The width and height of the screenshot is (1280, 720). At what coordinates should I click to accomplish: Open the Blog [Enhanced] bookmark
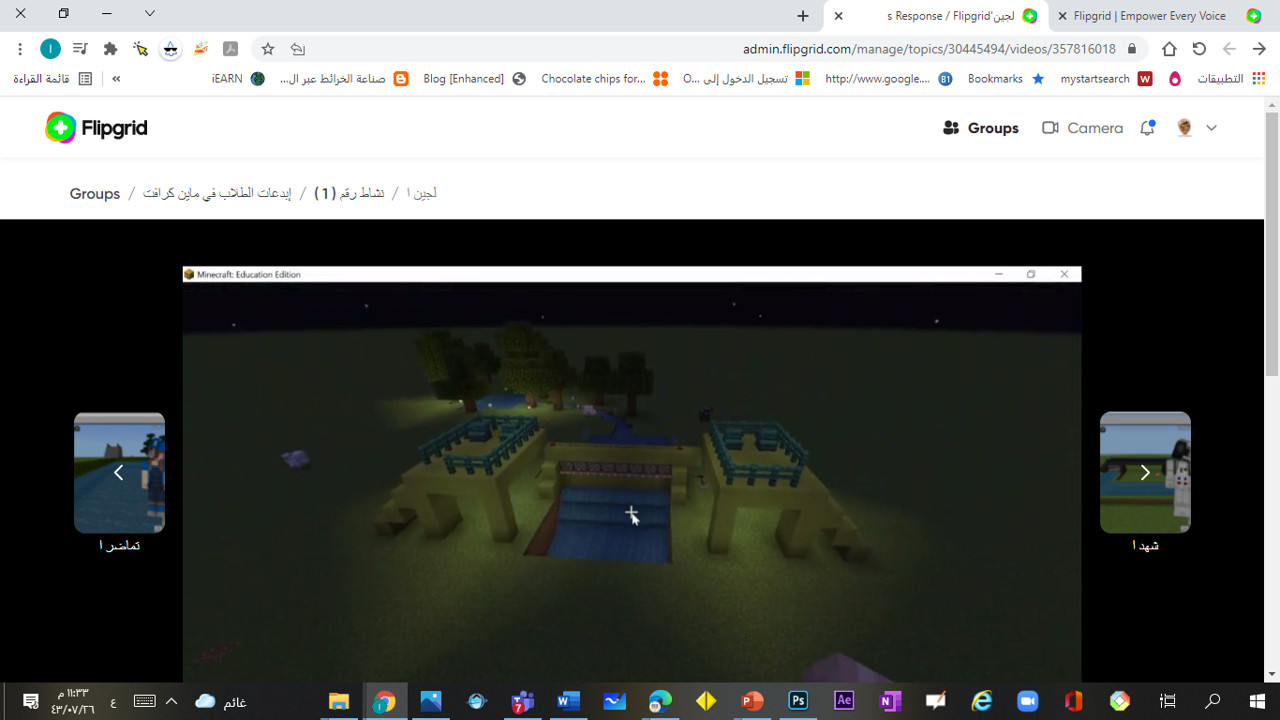coord(474,79)
